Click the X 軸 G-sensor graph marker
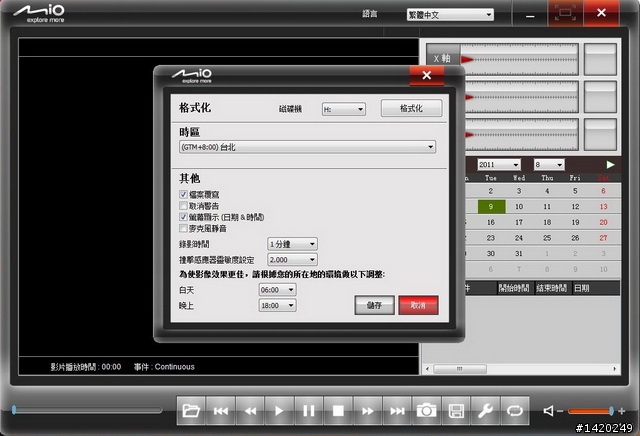This screenshot has height=436, width=640. [467, 60]
